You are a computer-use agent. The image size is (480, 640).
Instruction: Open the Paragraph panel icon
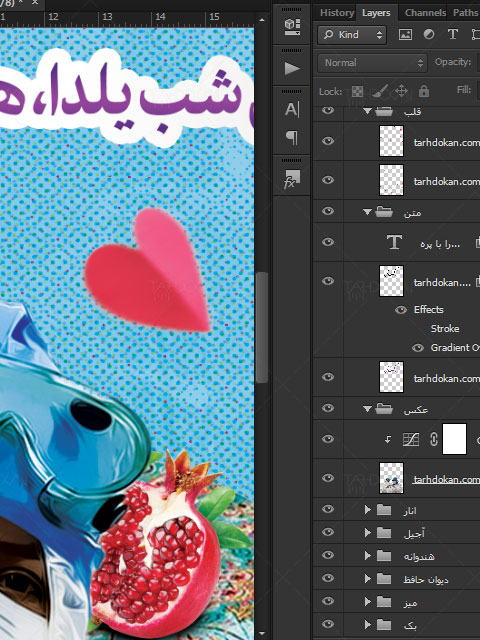292,138
